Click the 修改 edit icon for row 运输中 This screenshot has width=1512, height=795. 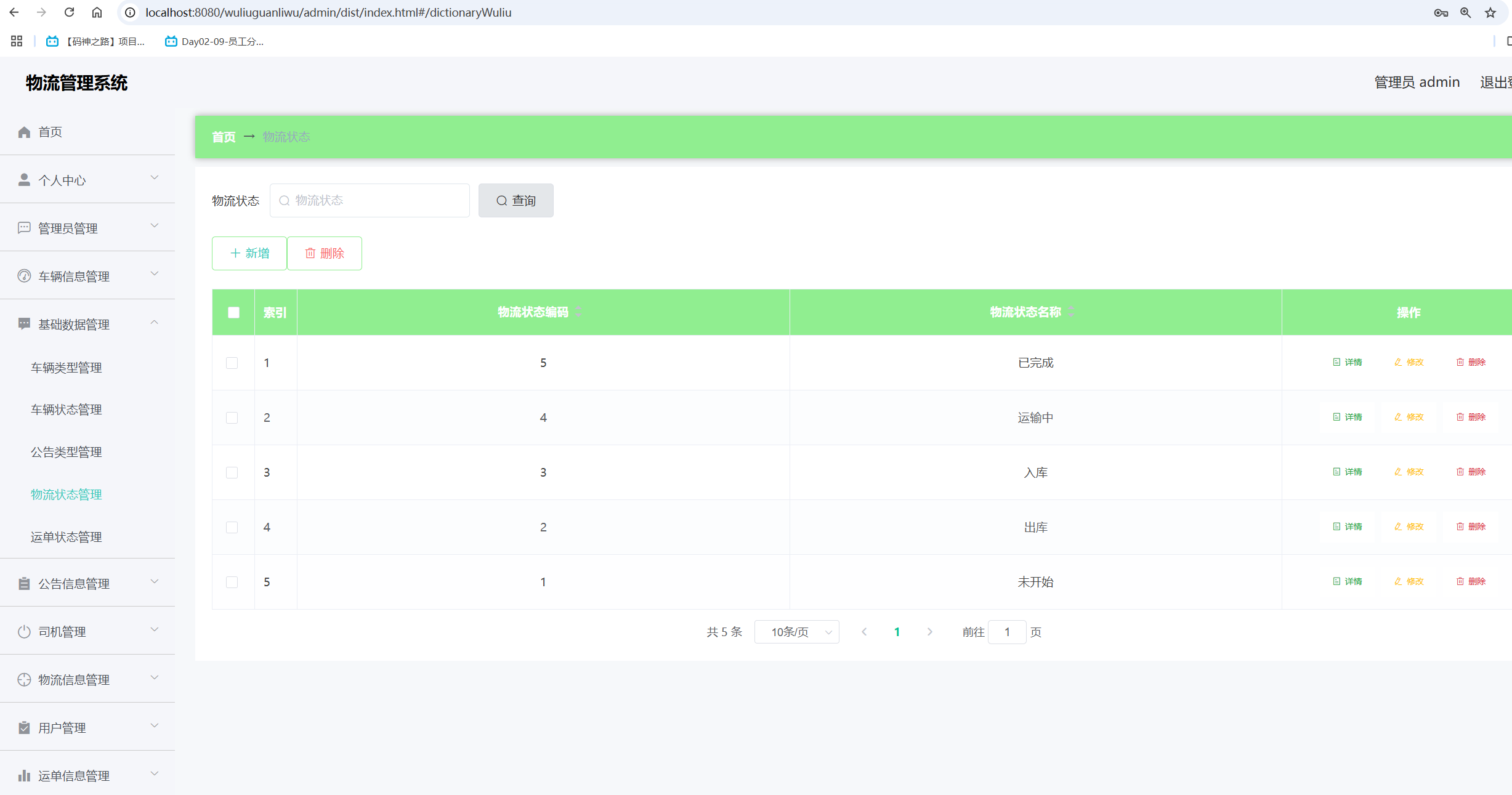click(1398, 417)
